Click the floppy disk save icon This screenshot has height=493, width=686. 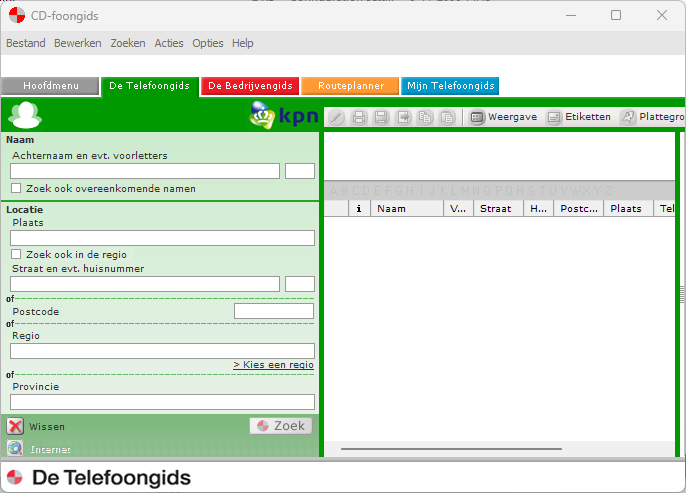tap(381, 117)
